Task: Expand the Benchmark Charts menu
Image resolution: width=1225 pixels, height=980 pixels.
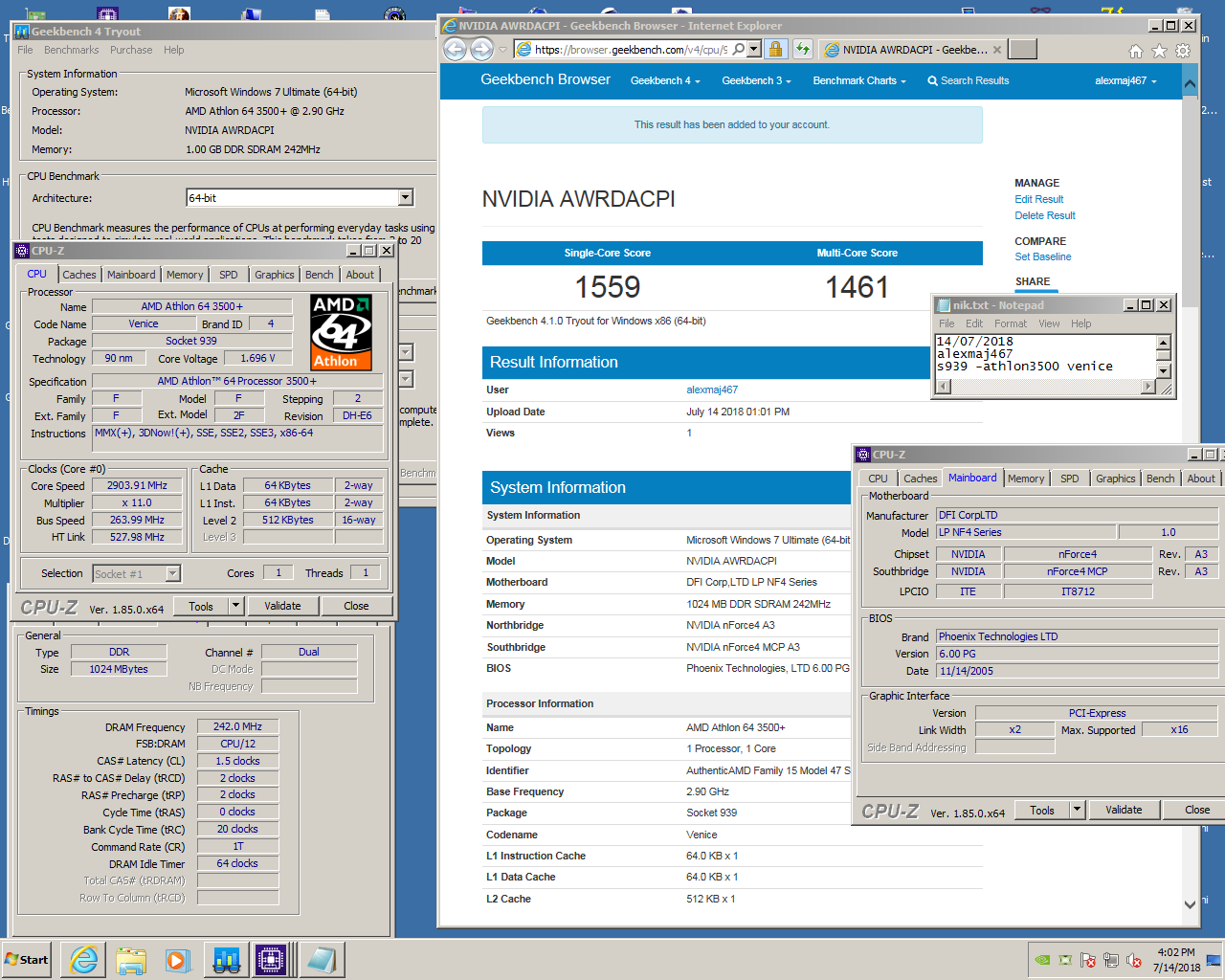Action: [859, 80]
